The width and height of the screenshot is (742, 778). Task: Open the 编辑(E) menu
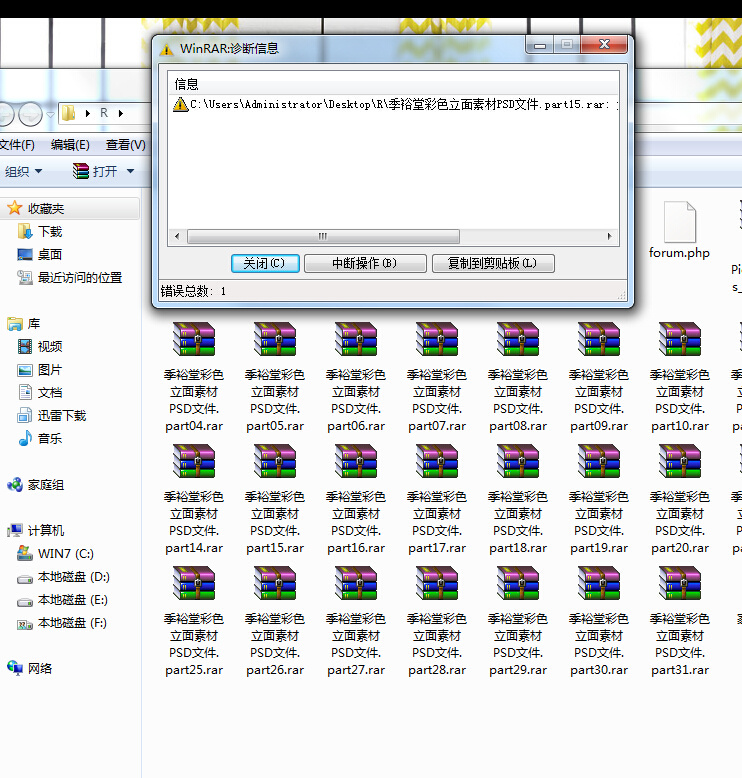[x=70, y=145]
